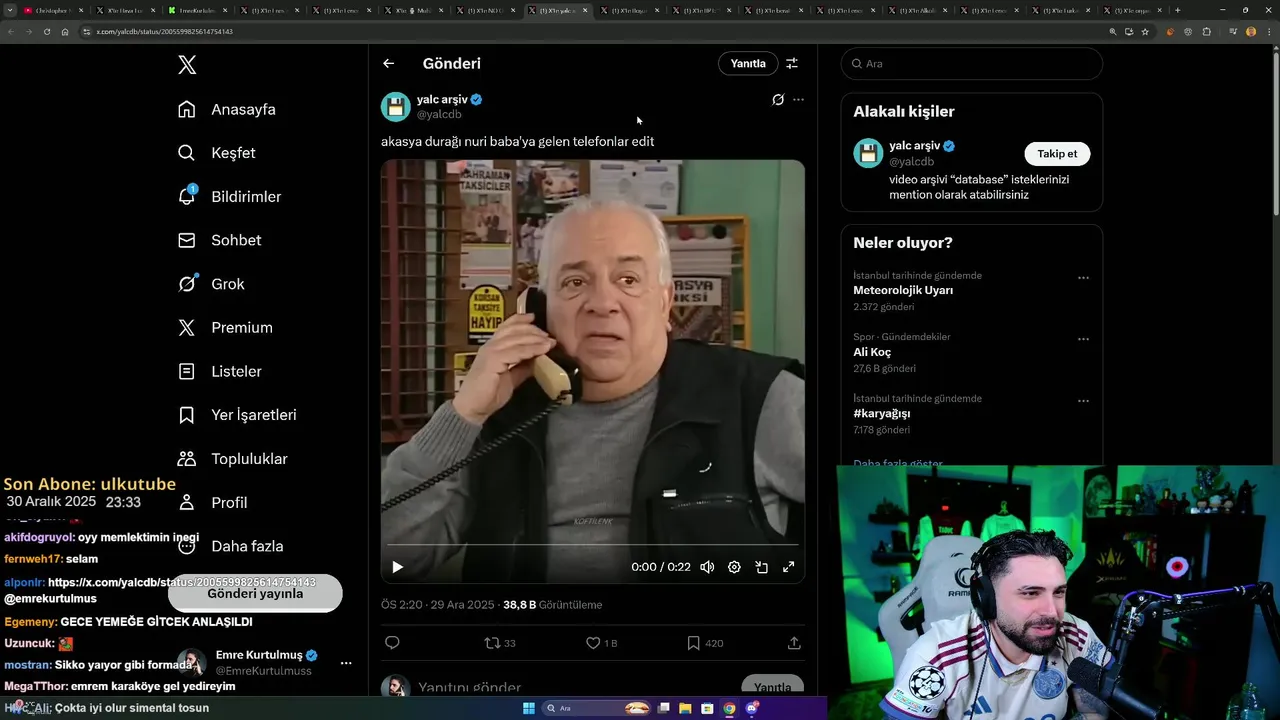Image resolution: width=1280 pixels, height=720 pixels.
Task: Open more options for Meteorolojik Uyarı trend
Action: [1083, 278]
